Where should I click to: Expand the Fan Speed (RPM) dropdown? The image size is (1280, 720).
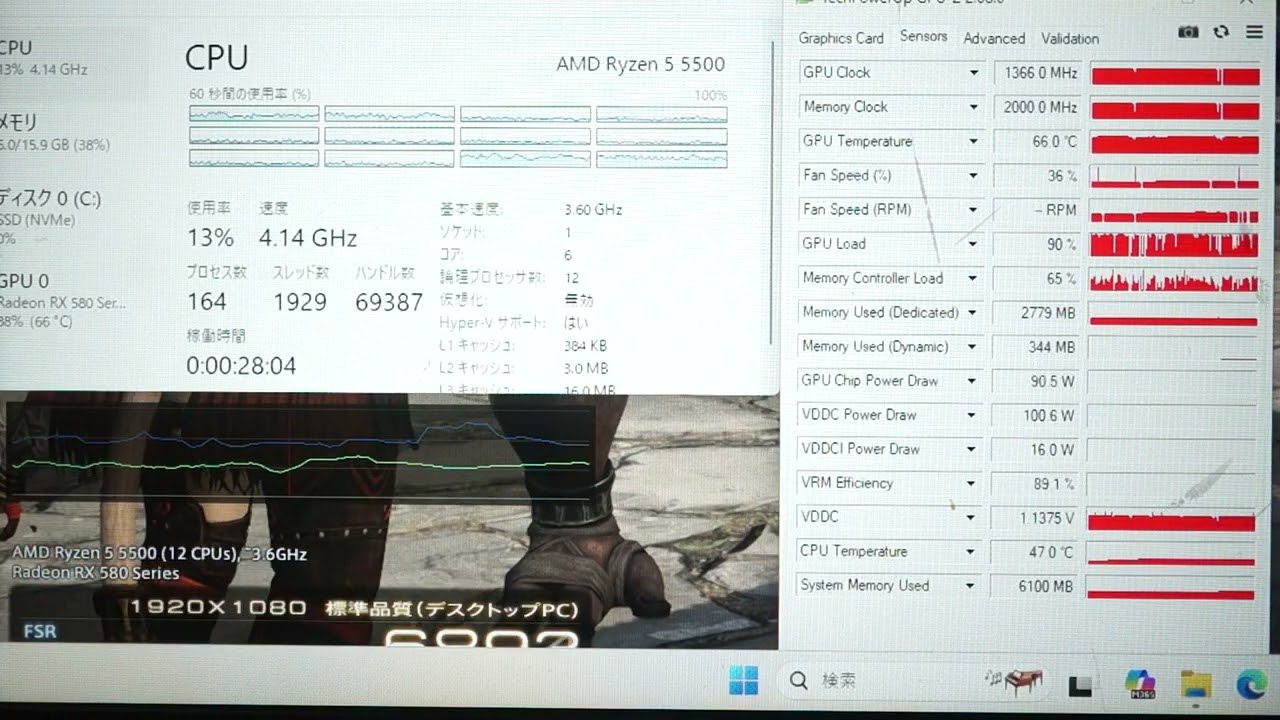973,209
